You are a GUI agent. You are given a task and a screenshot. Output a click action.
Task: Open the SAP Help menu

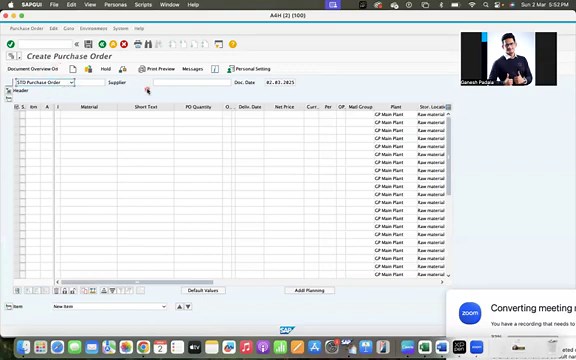tap(139, 28)
